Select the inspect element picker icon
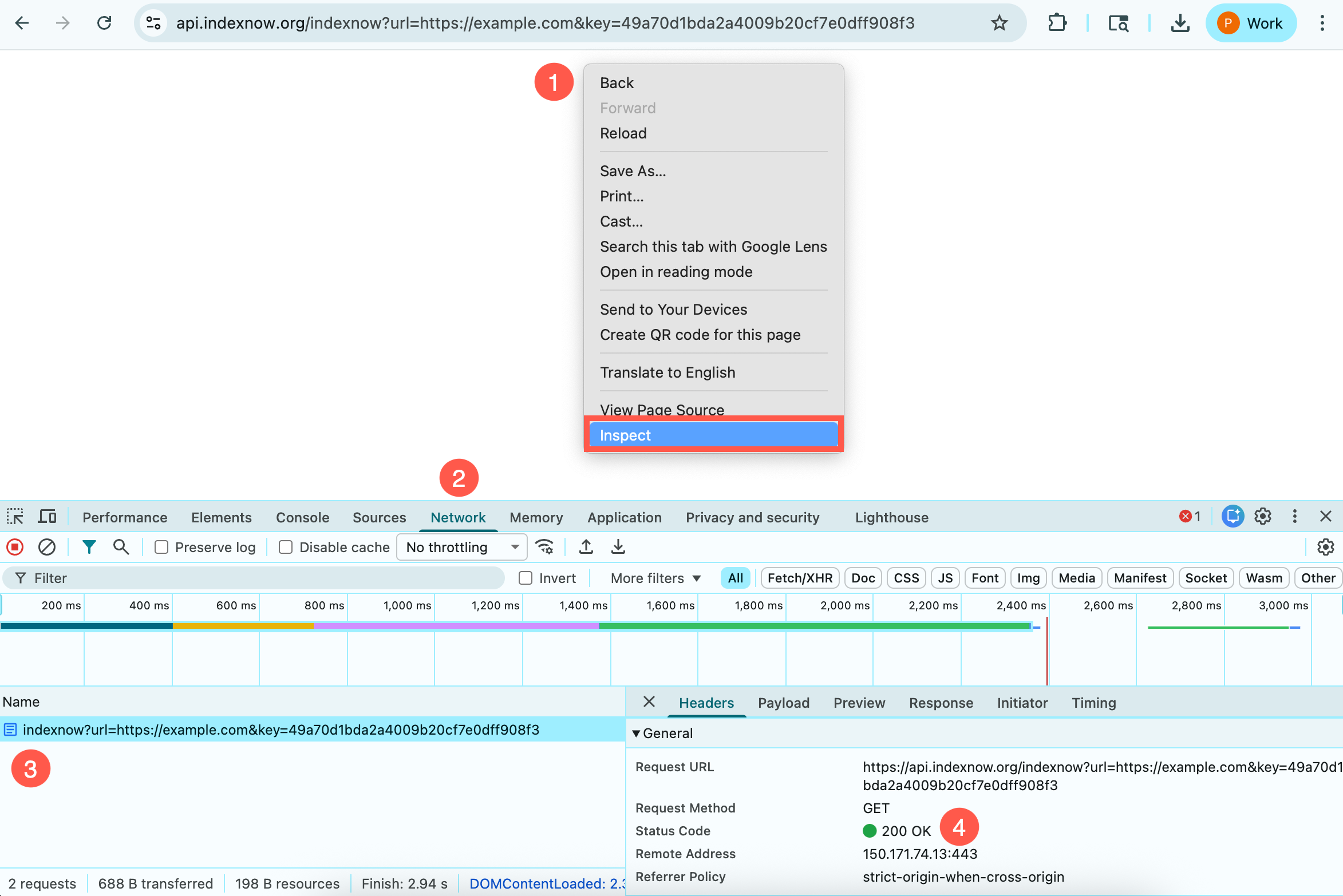Screen dimensions: 1343x896 pos(15,517)
